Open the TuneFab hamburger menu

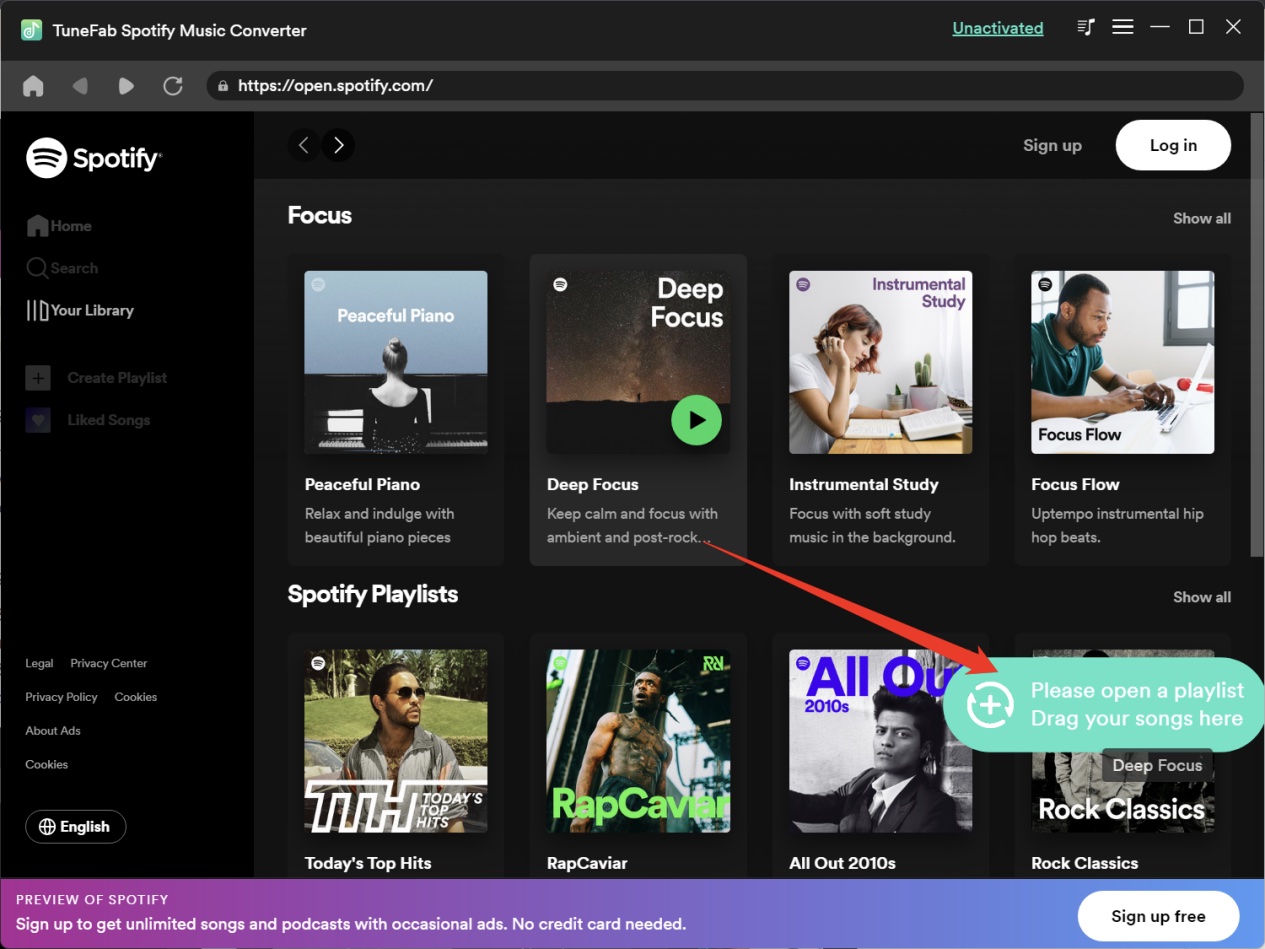pyautogui.click(x=1123, y=27)
